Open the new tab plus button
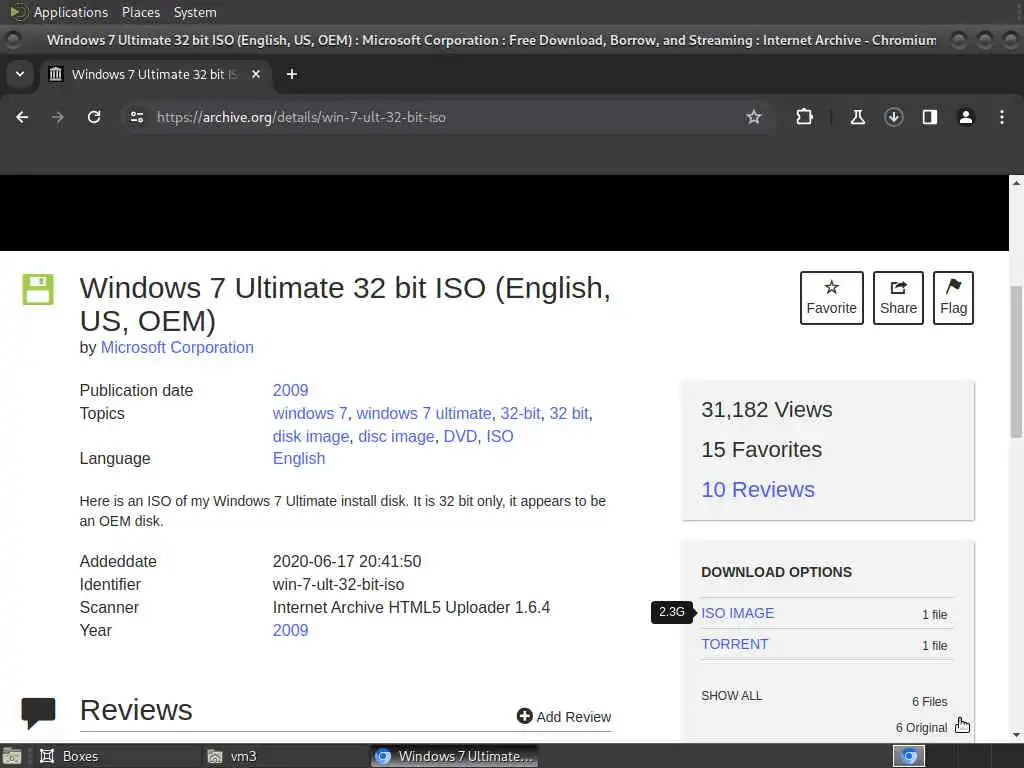Viewport: 1024px width, 768px height. [x=292, y=74]
